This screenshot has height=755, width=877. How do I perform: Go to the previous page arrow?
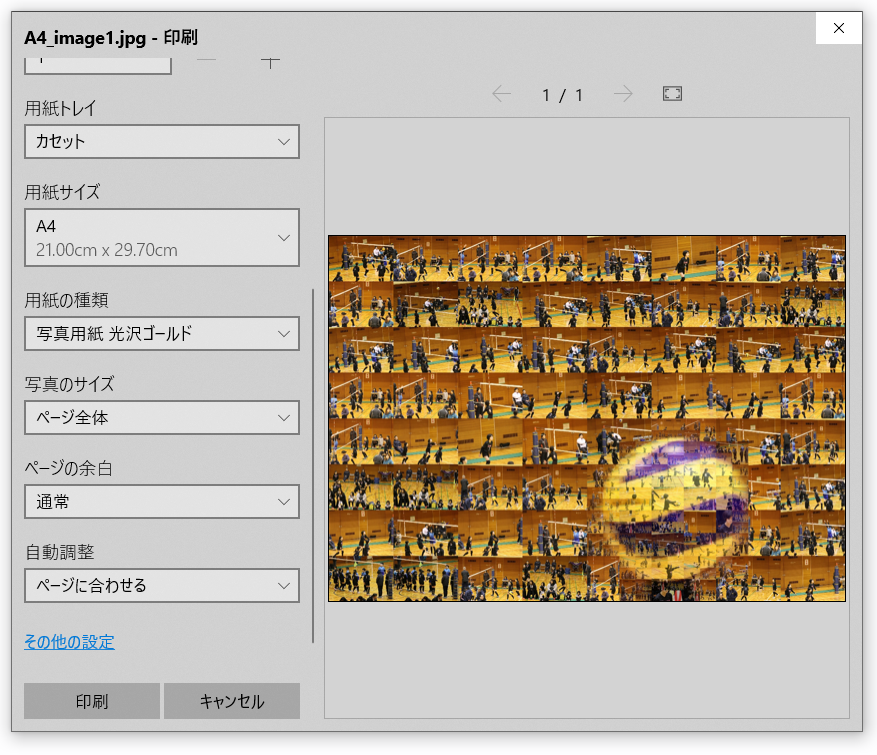coord(502,94)
